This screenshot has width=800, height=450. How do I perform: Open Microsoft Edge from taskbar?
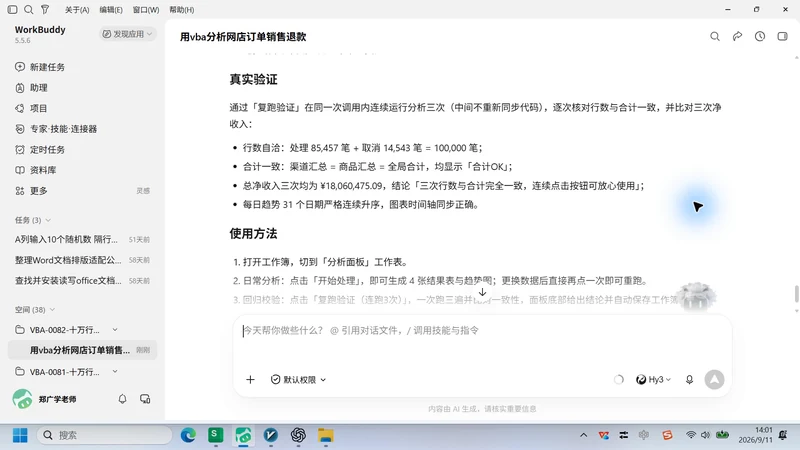[x=188, y=435]
